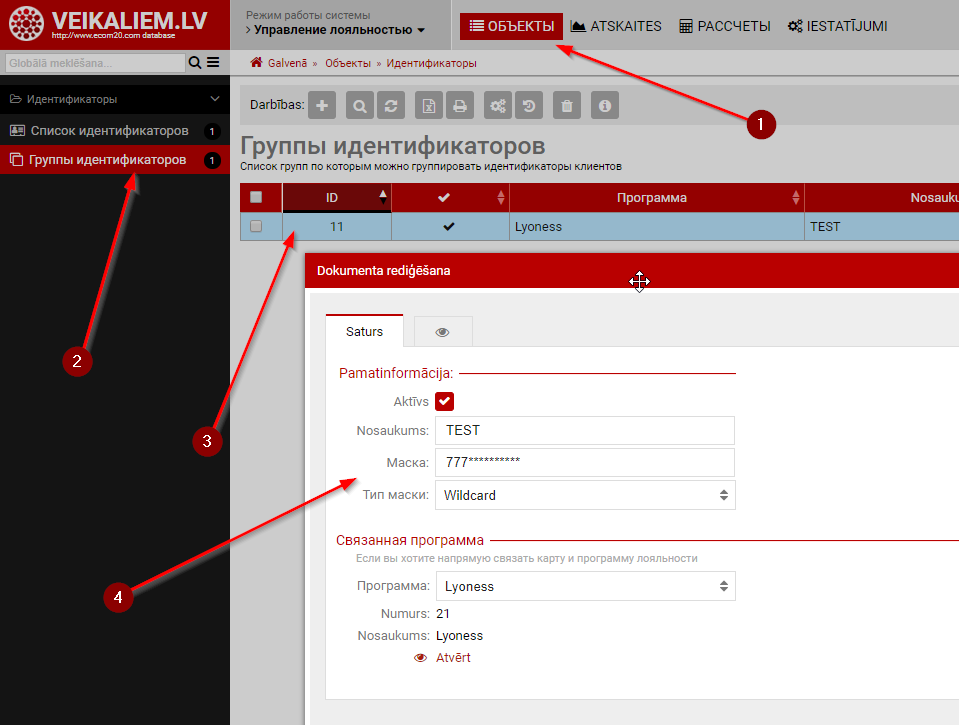959x725 pixels.
Task: Sort table by the Программа column
Action: click(651, 198)
